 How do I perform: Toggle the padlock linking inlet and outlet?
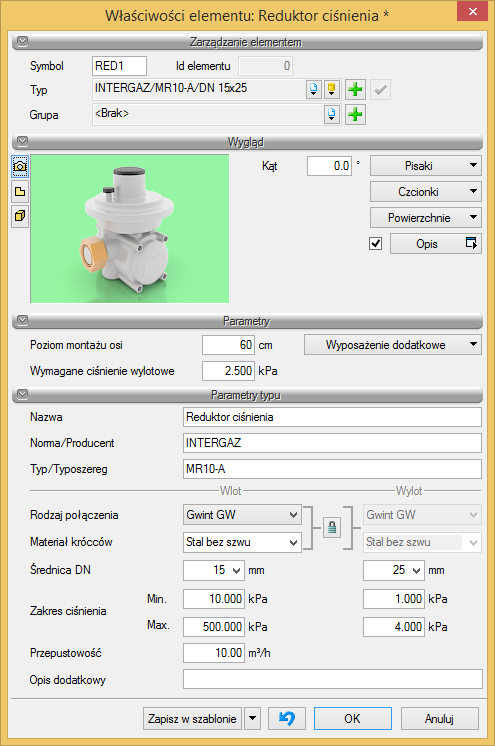(x=332, y=527)
